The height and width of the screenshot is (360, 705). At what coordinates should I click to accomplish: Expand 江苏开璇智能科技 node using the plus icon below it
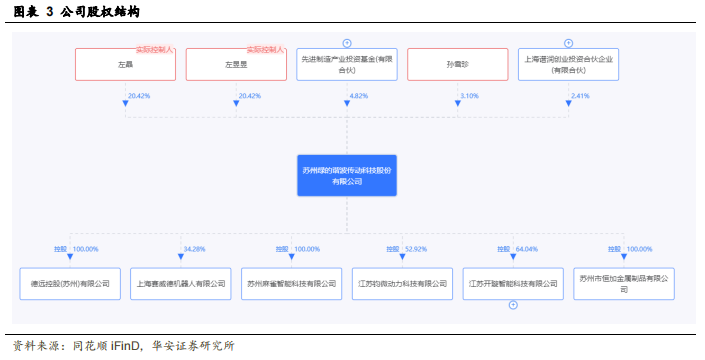coord(513,305)
